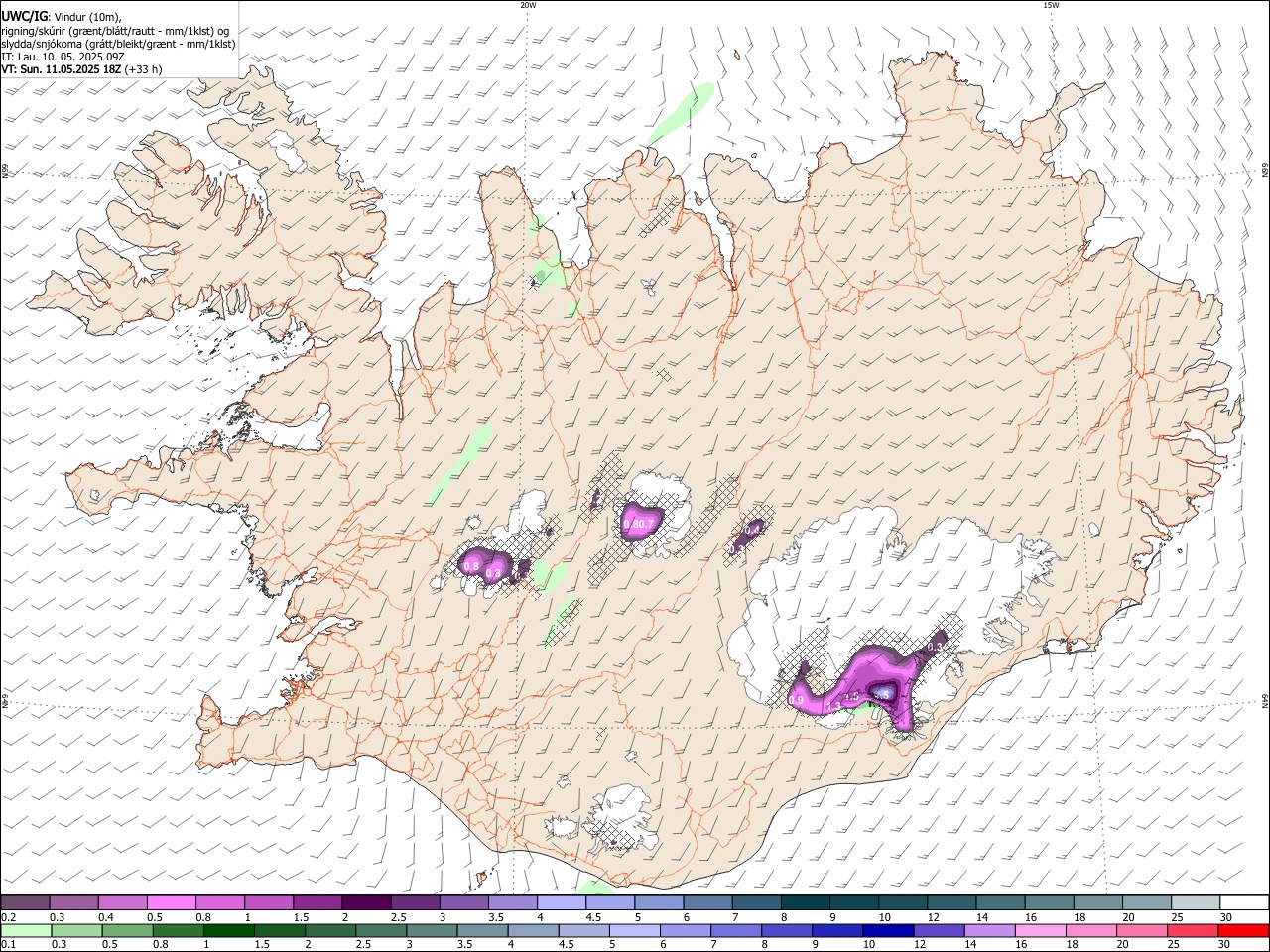This screenshot has width=1270, height=952.
Task: Pick snow scale swatch between 8 and 9
Action: point(805,902)
